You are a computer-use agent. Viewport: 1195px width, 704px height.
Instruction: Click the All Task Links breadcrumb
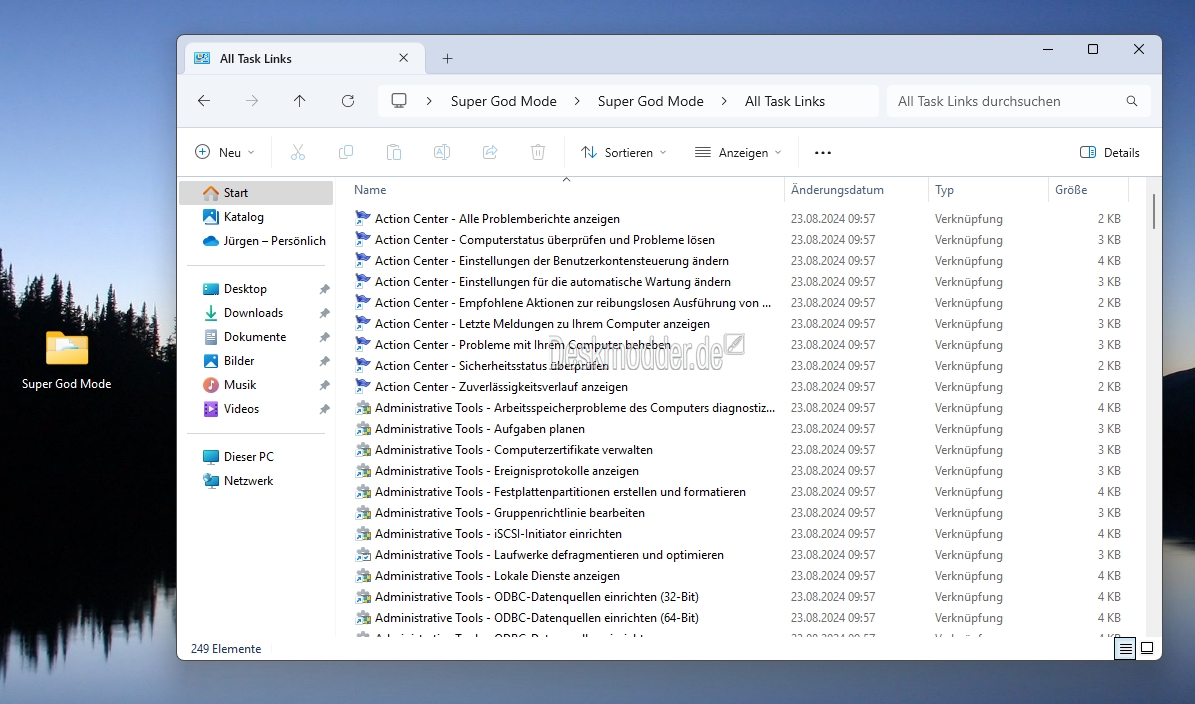(x=784, y=101)
